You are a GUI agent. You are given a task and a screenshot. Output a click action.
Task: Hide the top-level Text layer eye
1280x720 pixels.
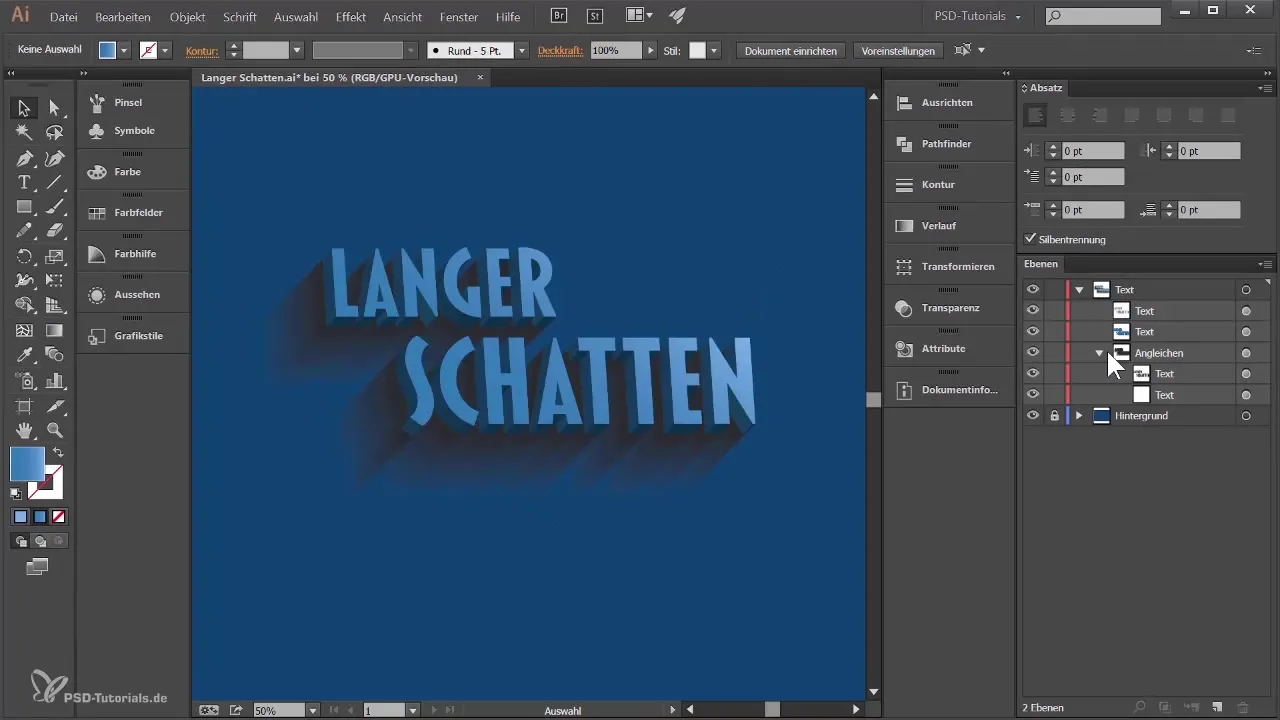pyautogui.click(x=1033, y=290)
